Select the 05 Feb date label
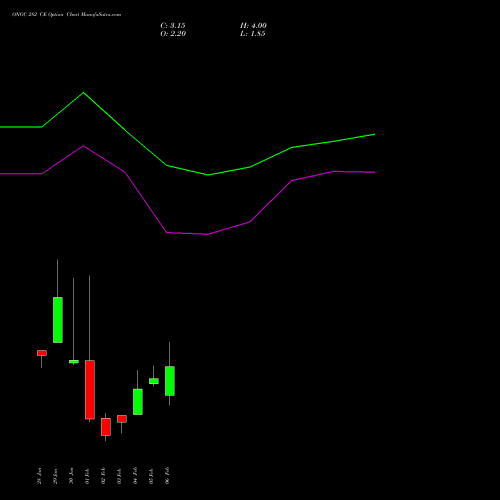Image resolution: width=500 pixels, height=500 pixels. click(x=152, y=476)
